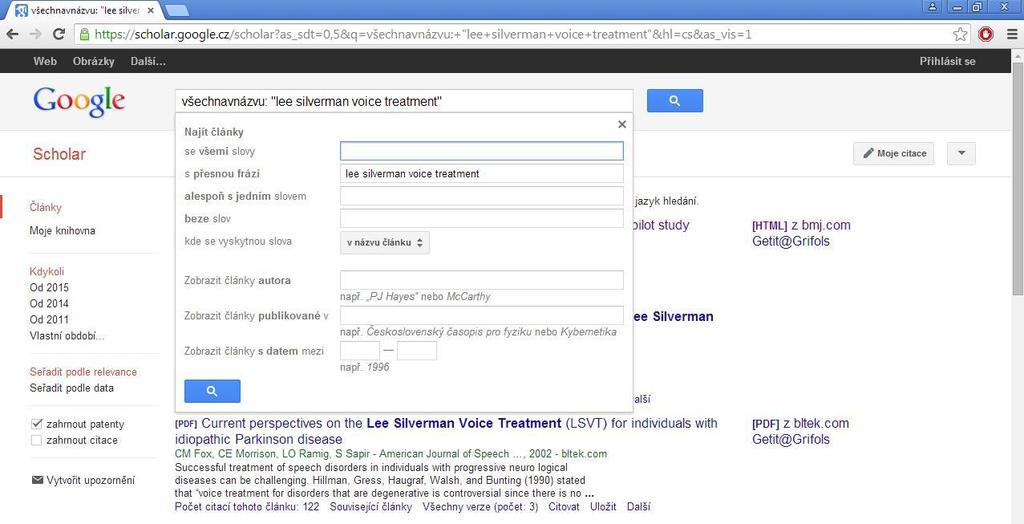Click the 'Zobrazit články autora' field

(481, 280)
